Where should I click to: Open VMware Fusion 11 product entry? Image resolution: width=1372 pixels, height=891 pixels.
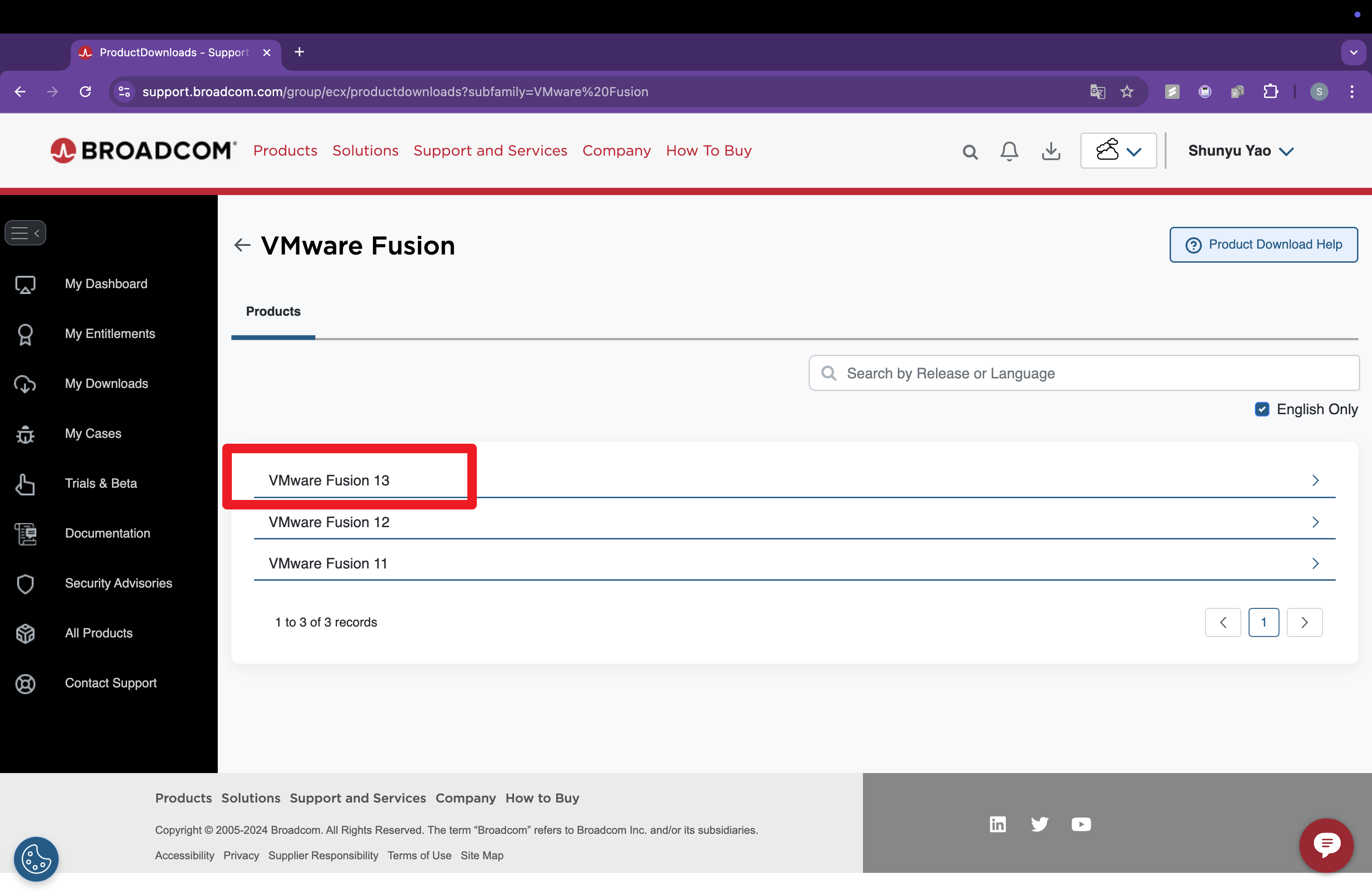coord(328,563)
